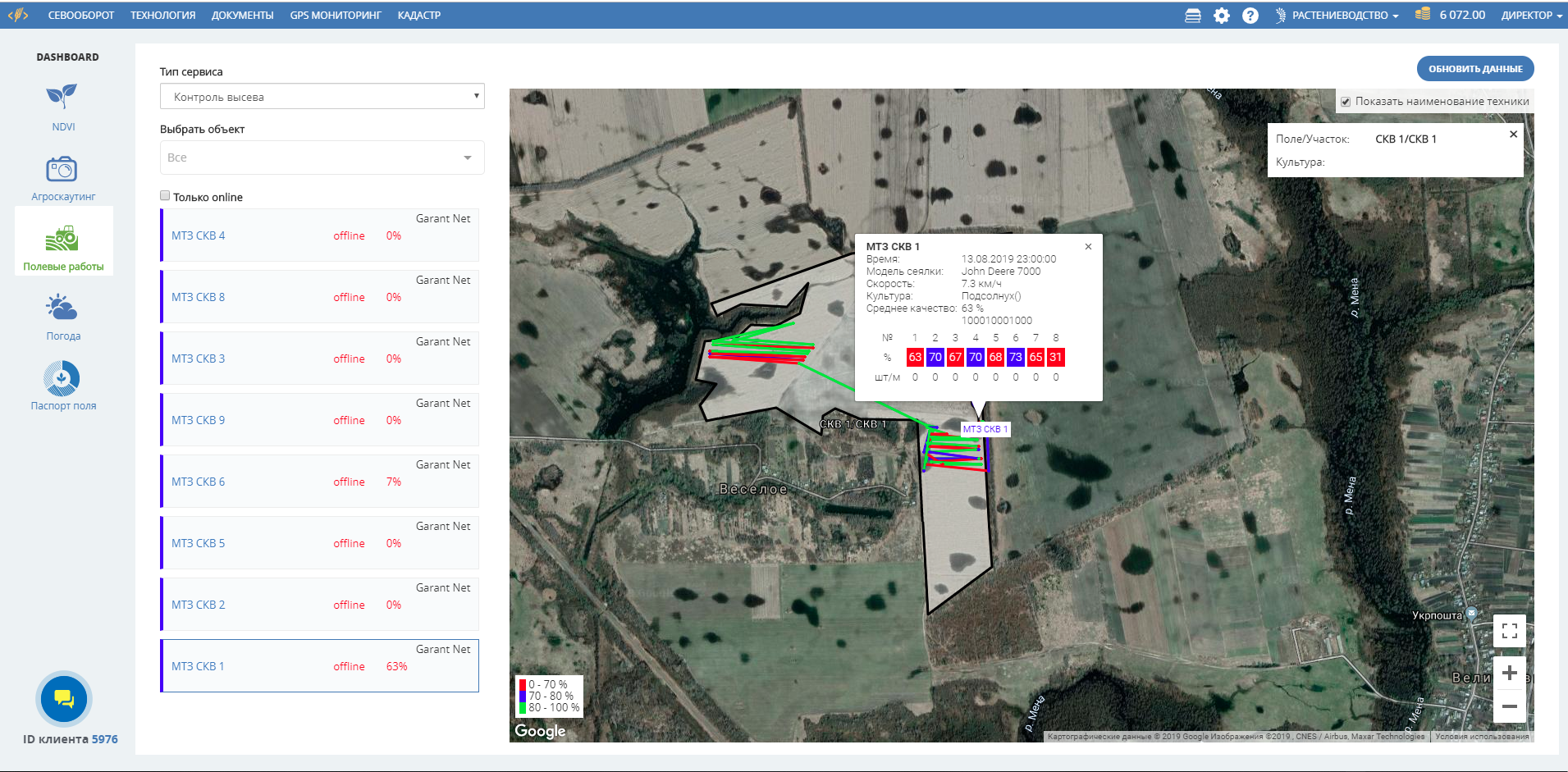1568x772 pixels.
Task: Open the Агроскаутинг camera icon
Action: click(62, 170)
